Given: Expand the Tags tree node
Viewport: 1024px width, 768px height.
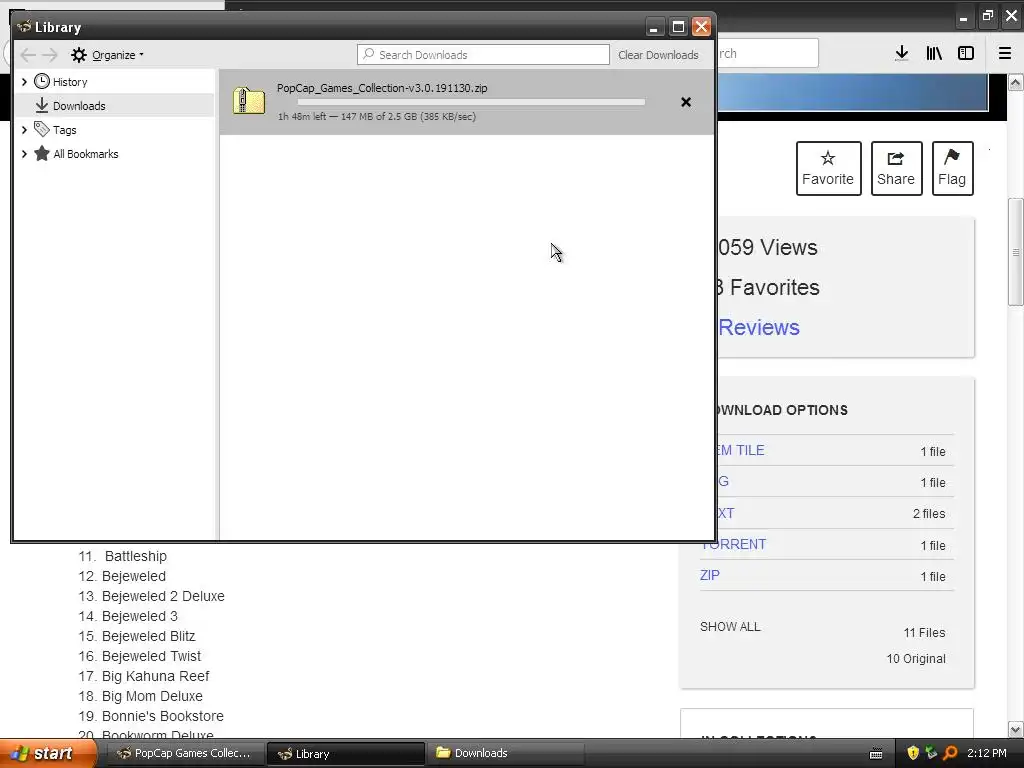Looking at the screenshot, I should 24,130.
